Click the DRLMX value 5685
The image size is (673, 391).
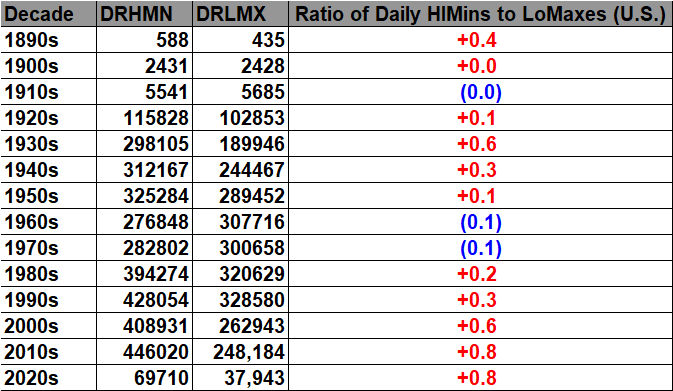(263, 92)
